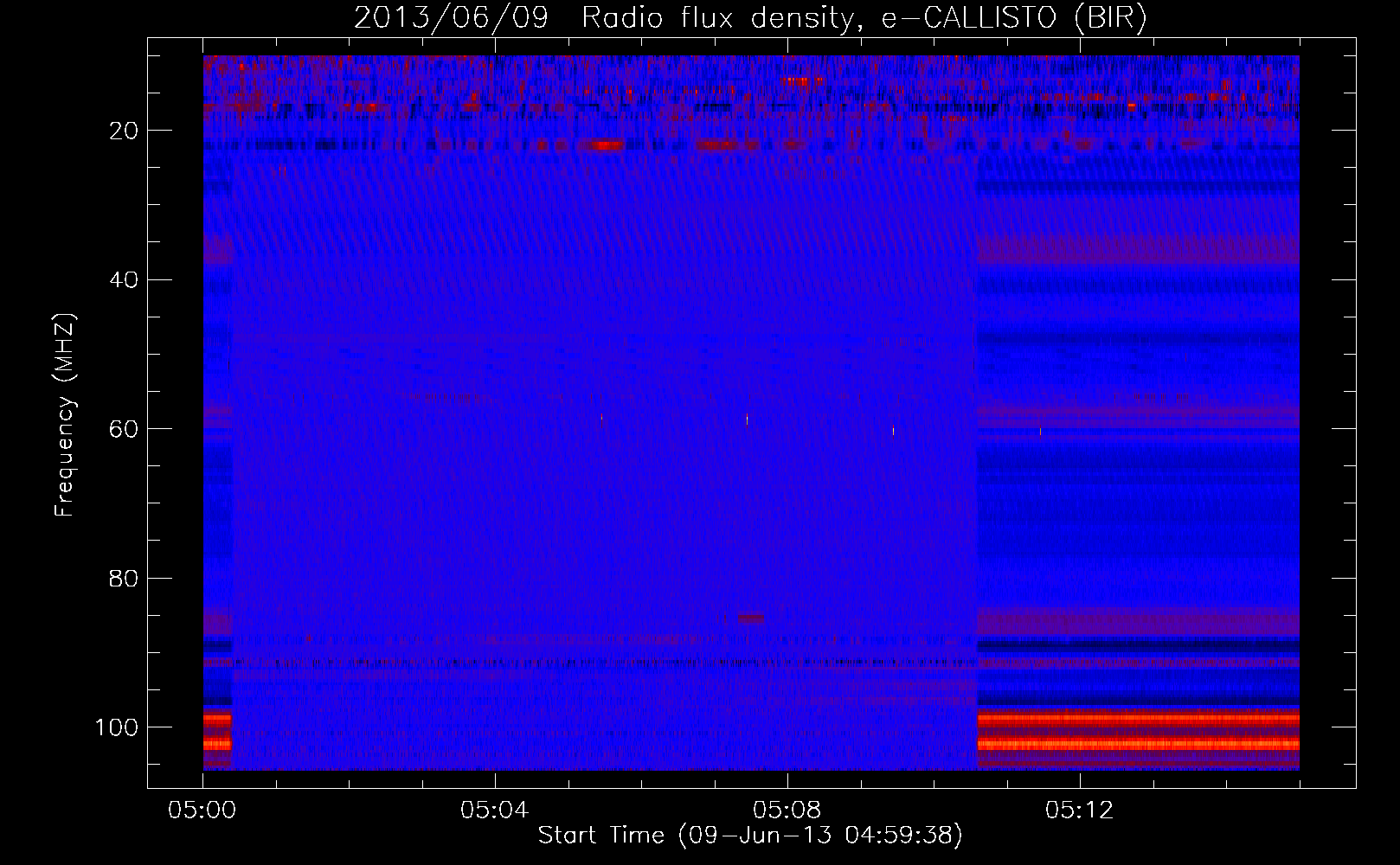This screenshot has width=1400, height=865.
Task: Click the 'Start Time (09-Jun-13 04:59:38)' label
Action: pos(750,836)
